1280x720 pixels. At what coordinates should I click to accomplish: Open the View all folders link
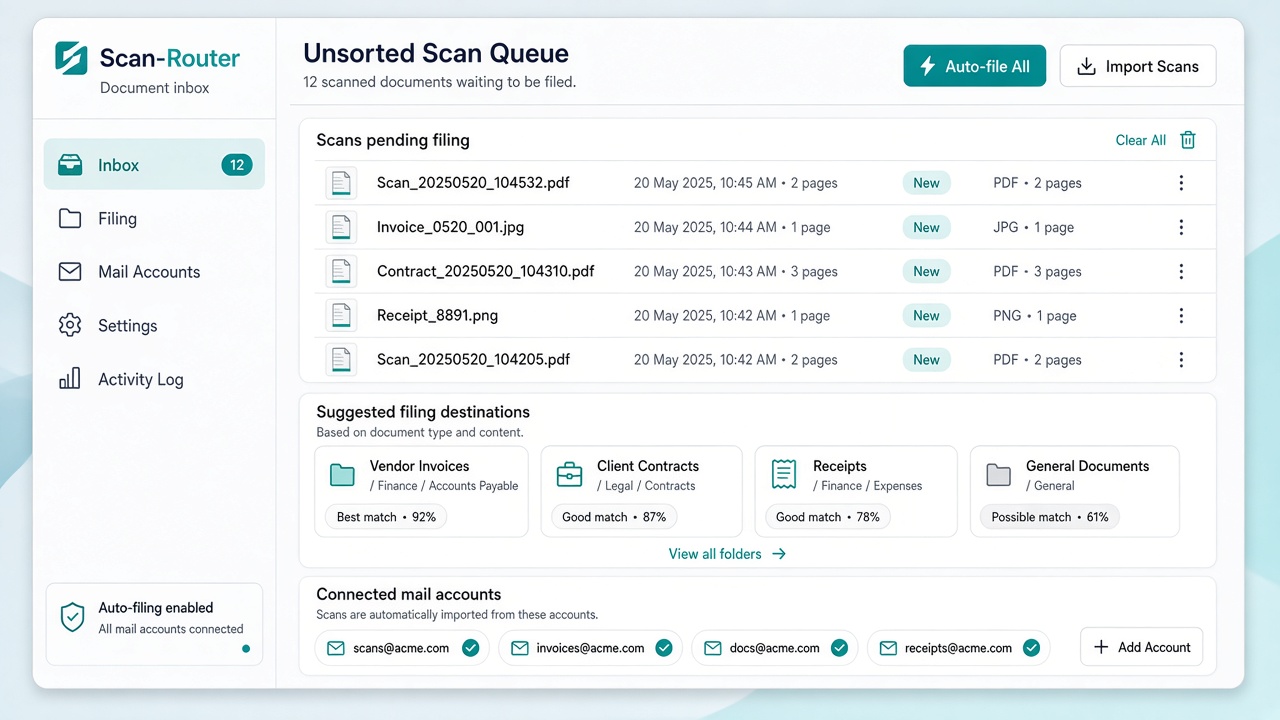[727, 554]
